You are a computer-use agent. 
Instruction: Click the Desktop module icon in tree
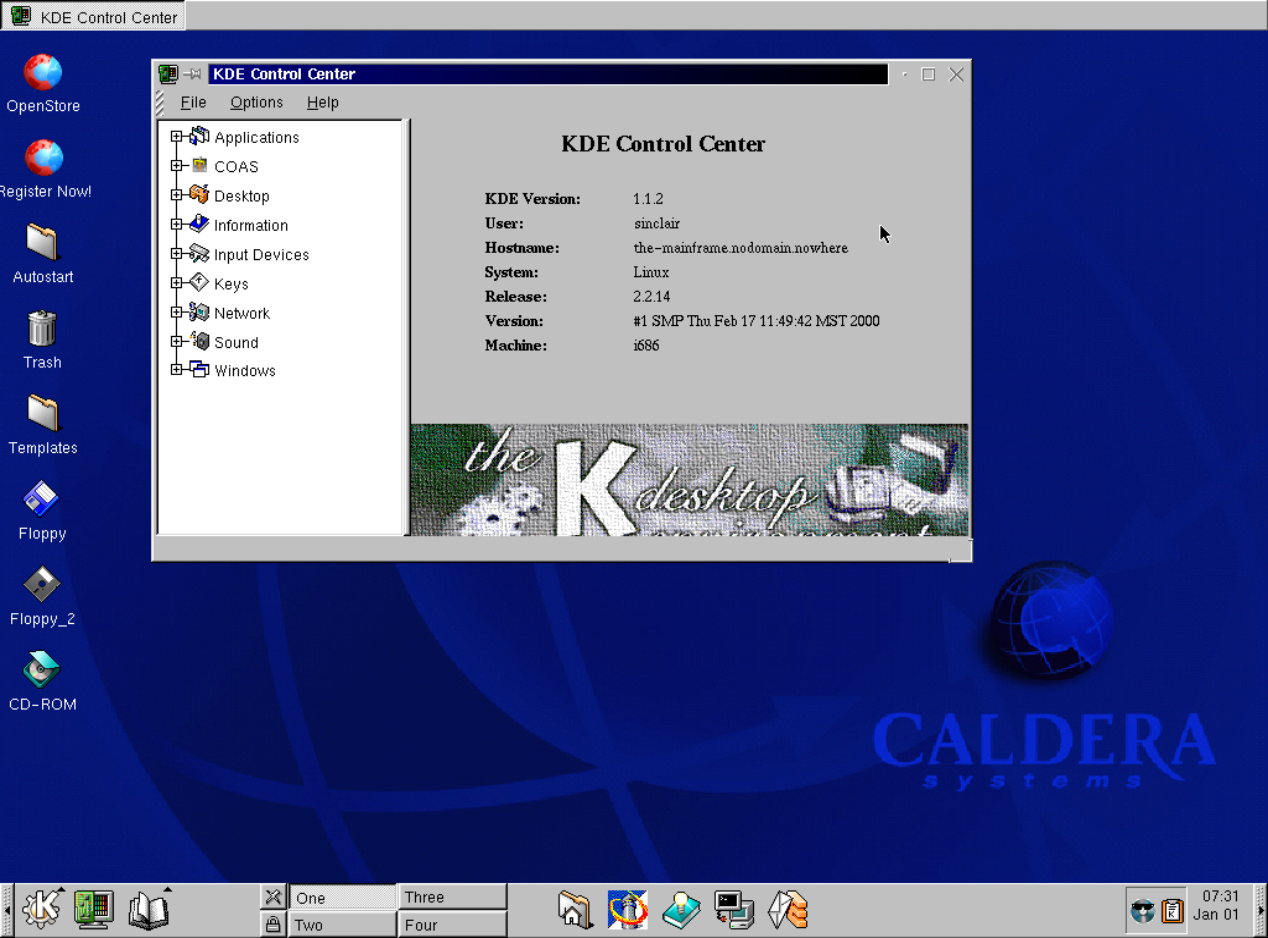(x=199, y=195)
